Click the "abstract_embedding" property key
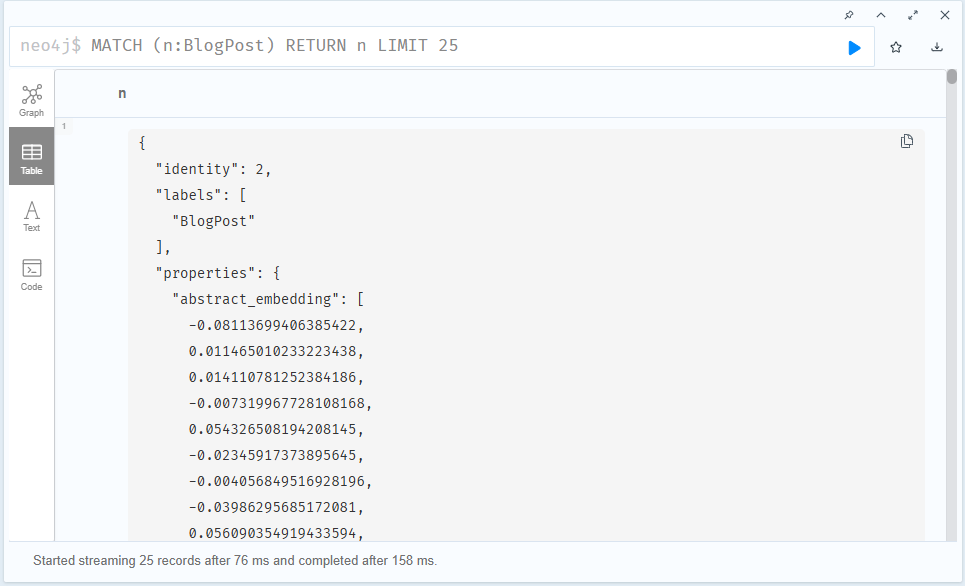Screen dimensions: 965x586 tap(258, 299)
